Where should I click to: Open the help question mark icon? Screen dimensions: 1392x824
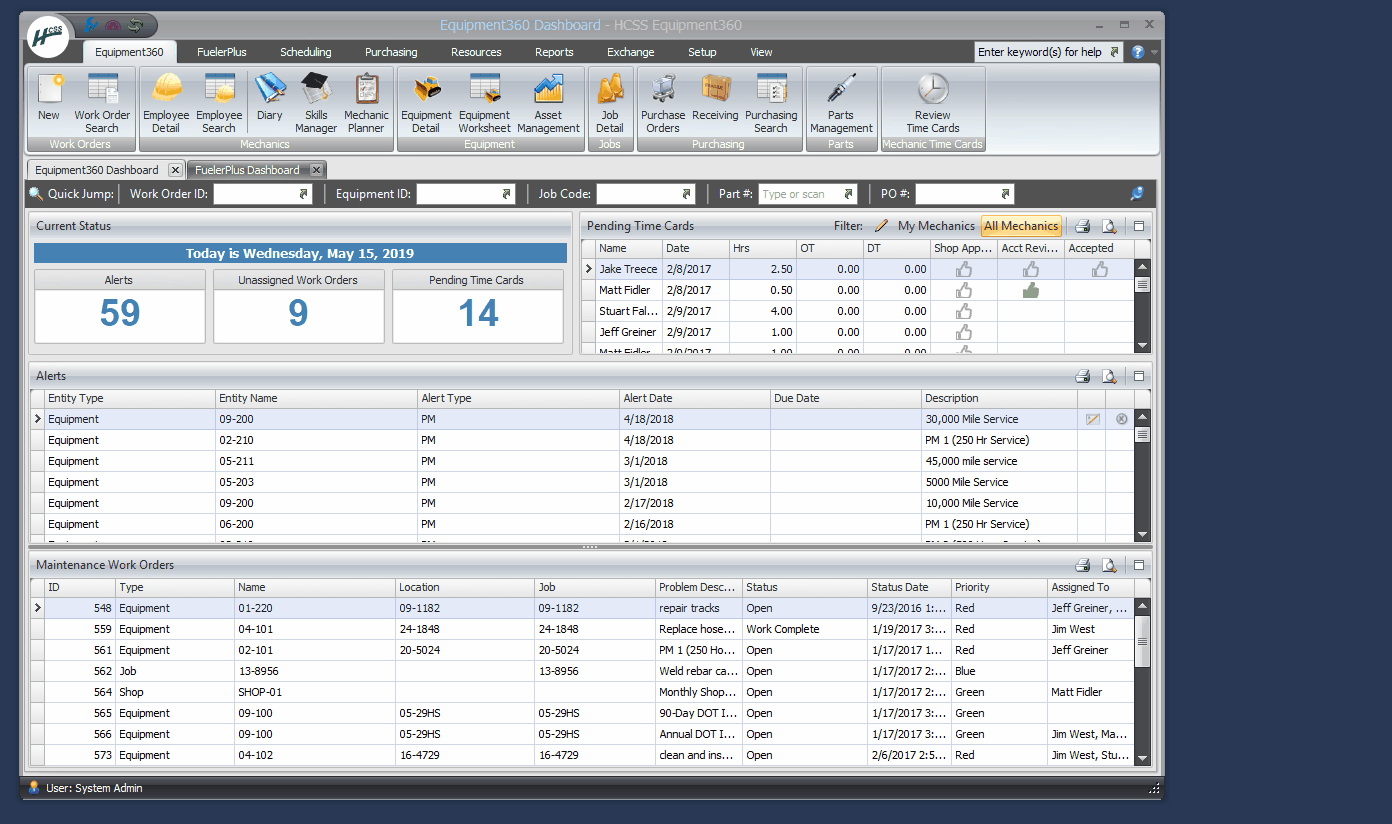pyautogui.click(x=1138, y=52)
